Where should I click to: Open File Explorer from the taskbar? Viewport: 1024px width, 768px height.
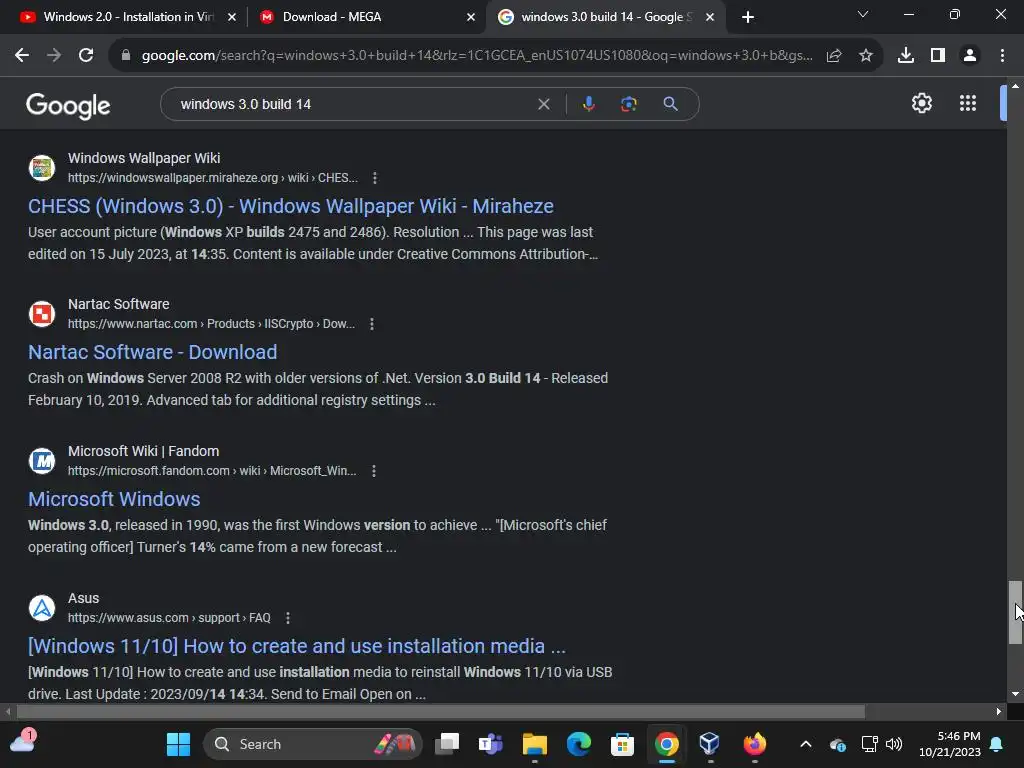(x=534, y=744)
